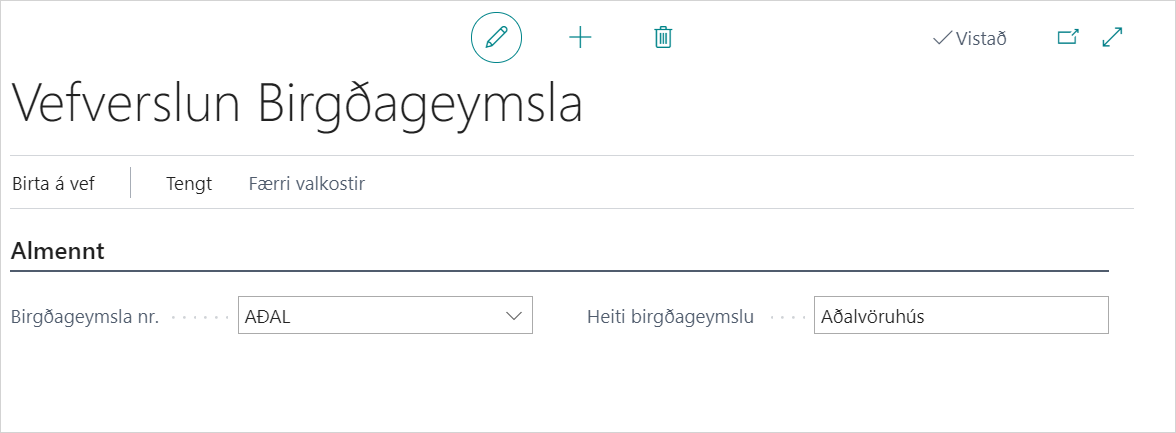Click the dotted leader after Birgðageymsla nr.

pyautogui.click(x=200, y=318)
